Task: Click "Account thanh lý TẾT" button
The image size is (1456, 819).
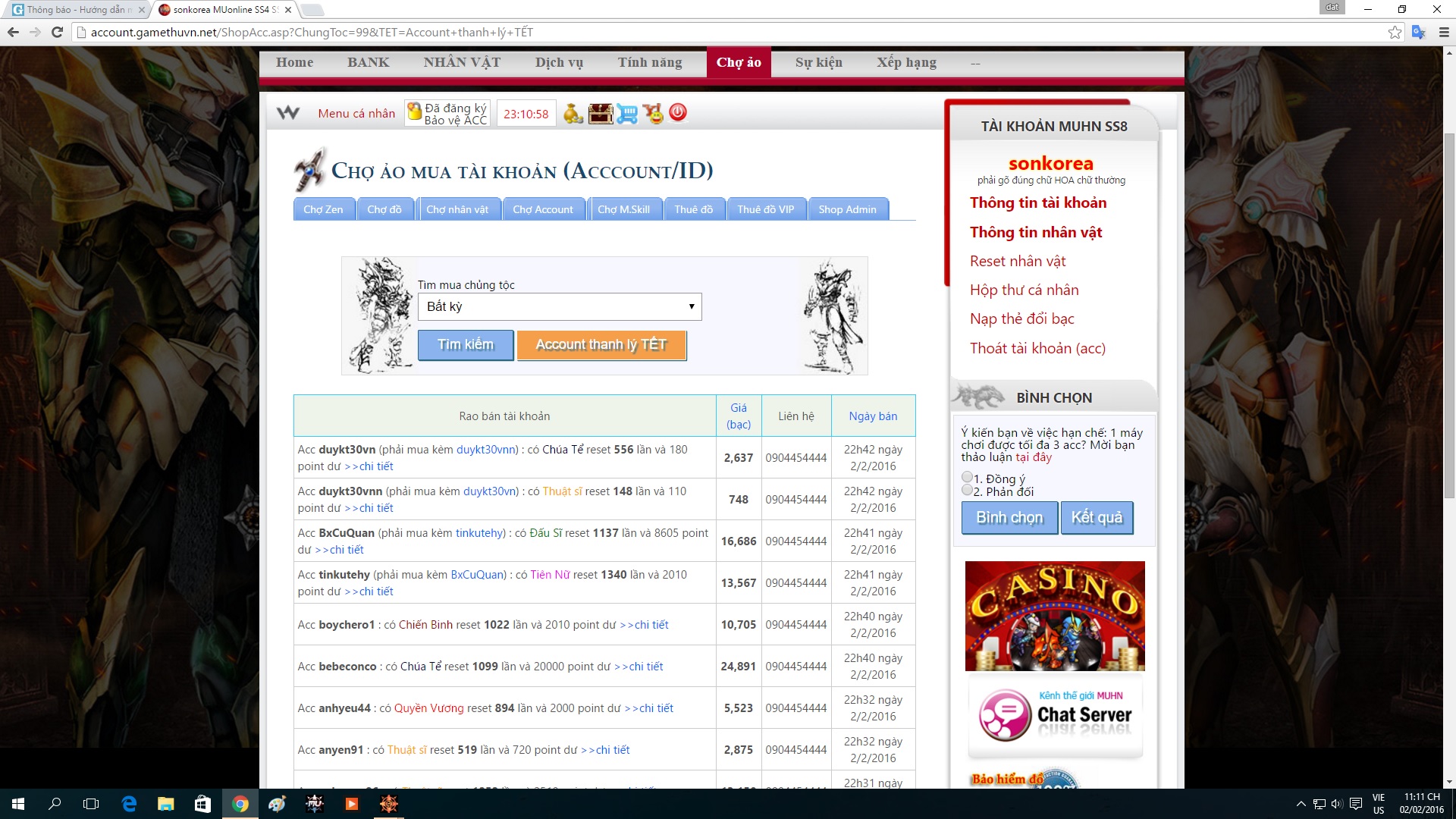Action: point(601,345)
